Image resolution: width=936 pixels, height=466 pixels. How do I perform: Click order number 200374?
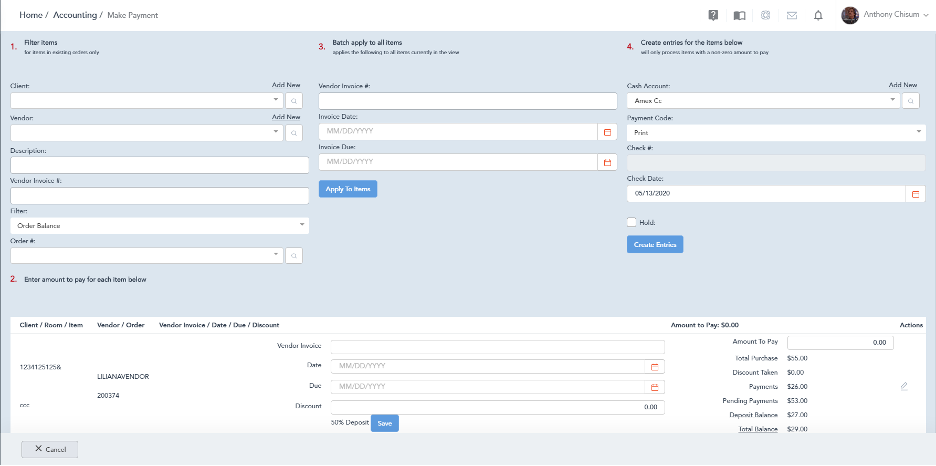(x=108, y=396)
